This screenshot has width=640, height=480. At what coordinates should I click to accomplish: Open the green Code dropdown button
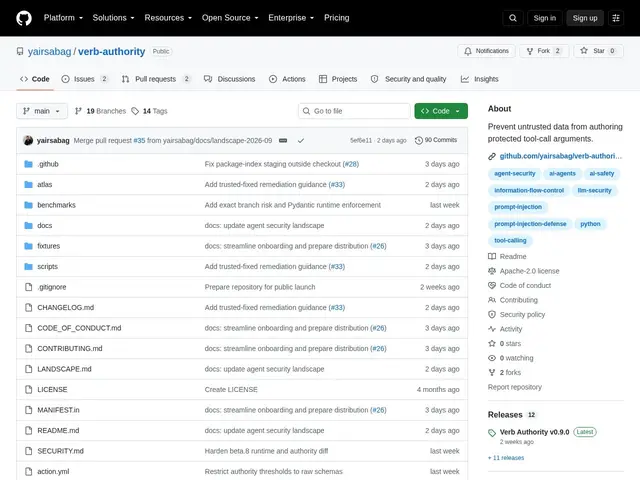[441, 111]
